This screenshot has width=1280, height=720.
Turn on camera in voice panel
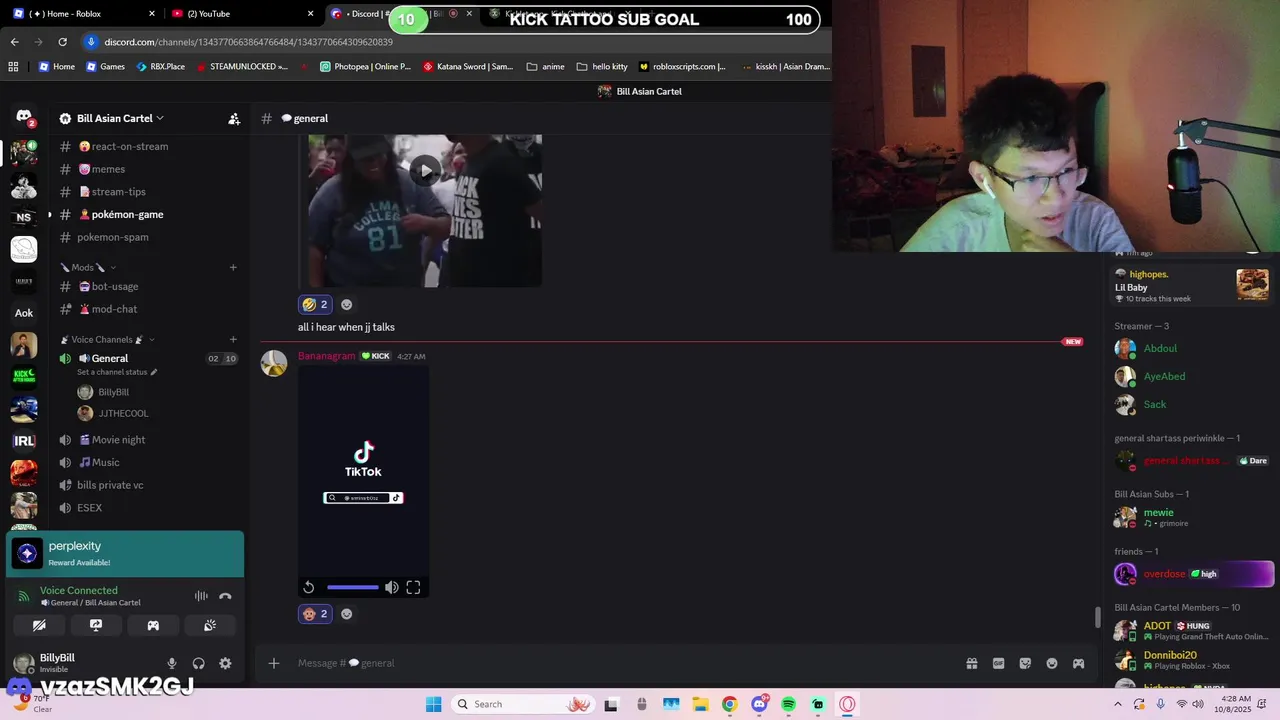[39, 625]
